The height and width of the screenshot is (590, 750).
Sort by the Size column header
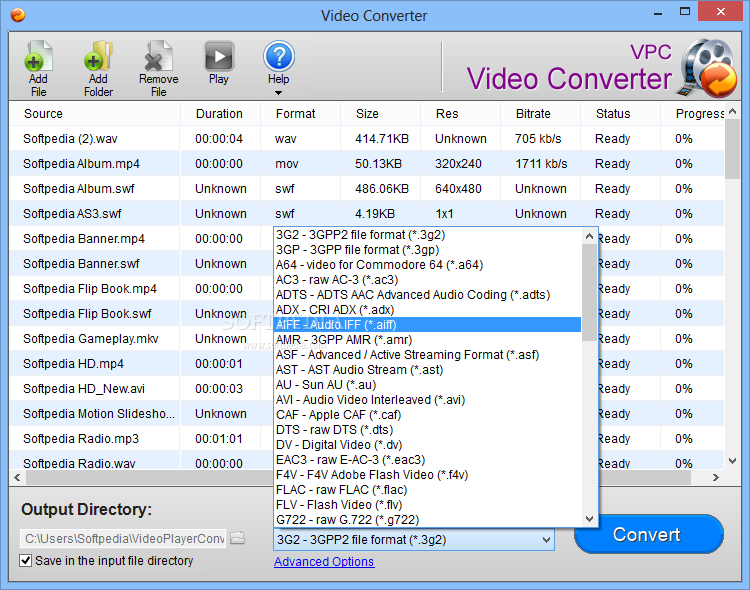380,113
